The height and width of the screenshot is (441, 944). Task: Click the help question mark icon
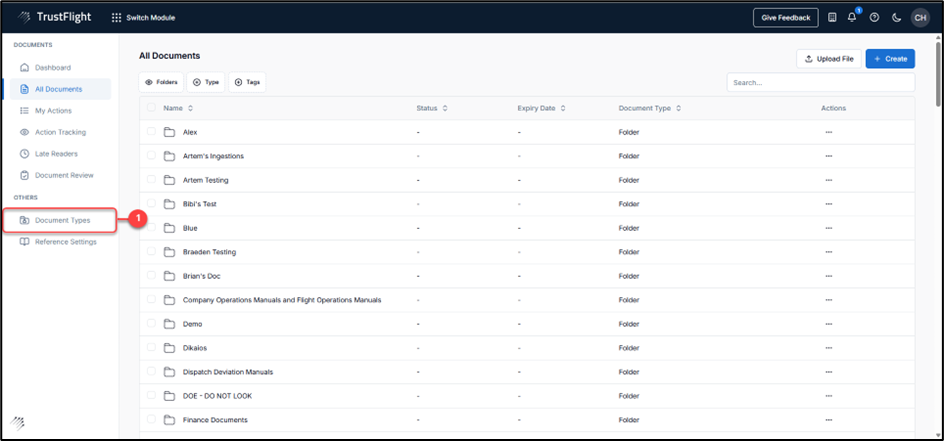[x=875, y=17]
